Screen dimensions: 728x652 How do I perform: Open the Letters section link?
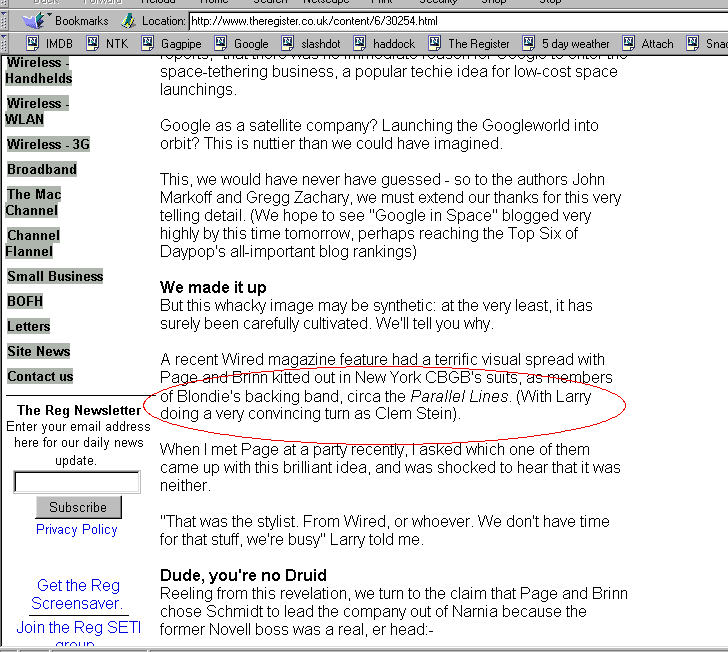coord(28,326)
